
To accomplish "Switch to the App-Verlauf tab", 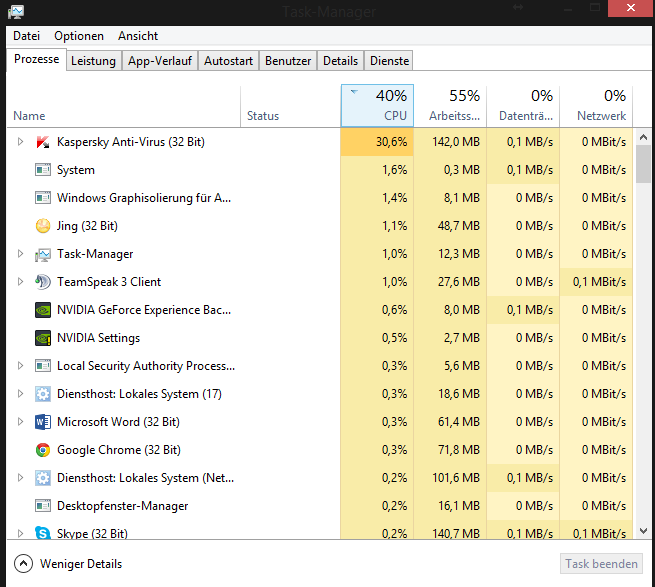I will 160,61.
